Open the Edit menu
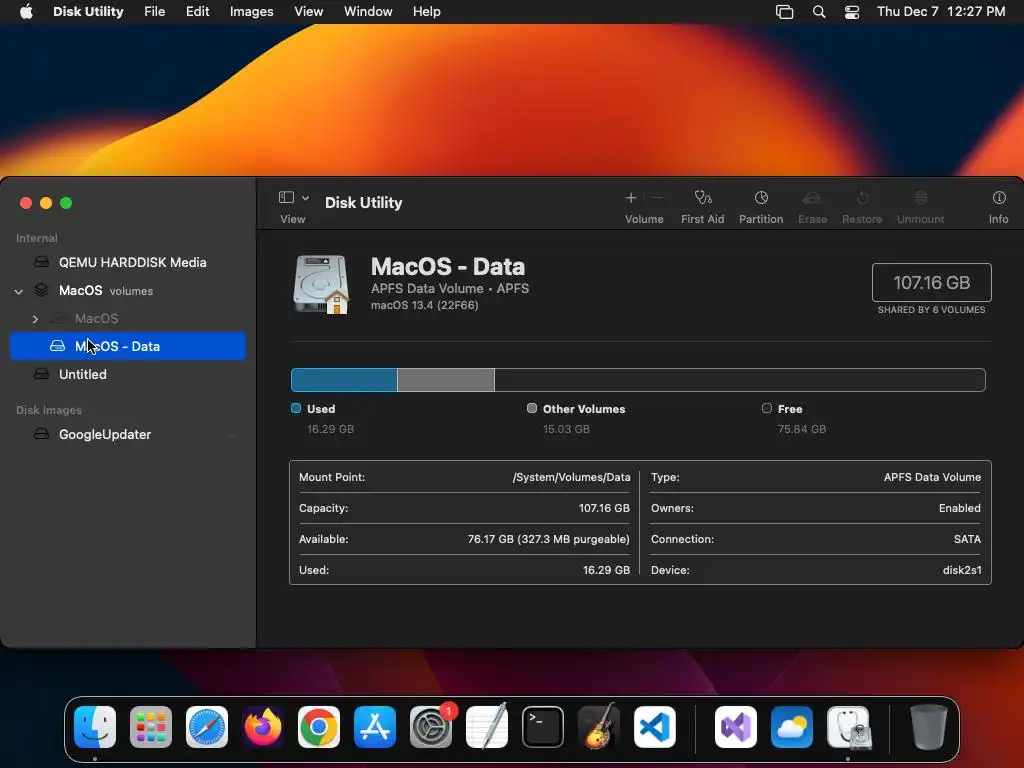 tap(197, 12)
